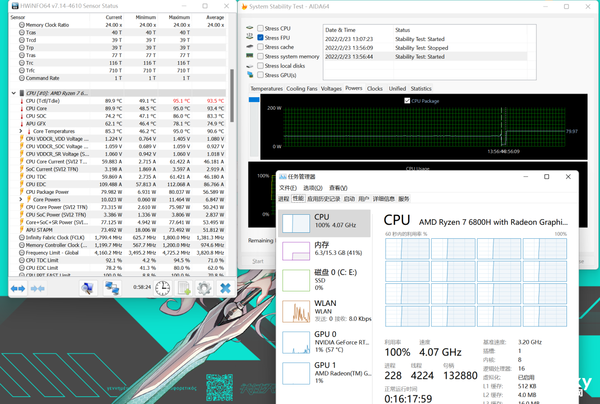The height and width of the screenshot is (404, 600).
Task: Click HWiNFO's magnifier-over-monitor toolbar icon
Action: [88, 288]
